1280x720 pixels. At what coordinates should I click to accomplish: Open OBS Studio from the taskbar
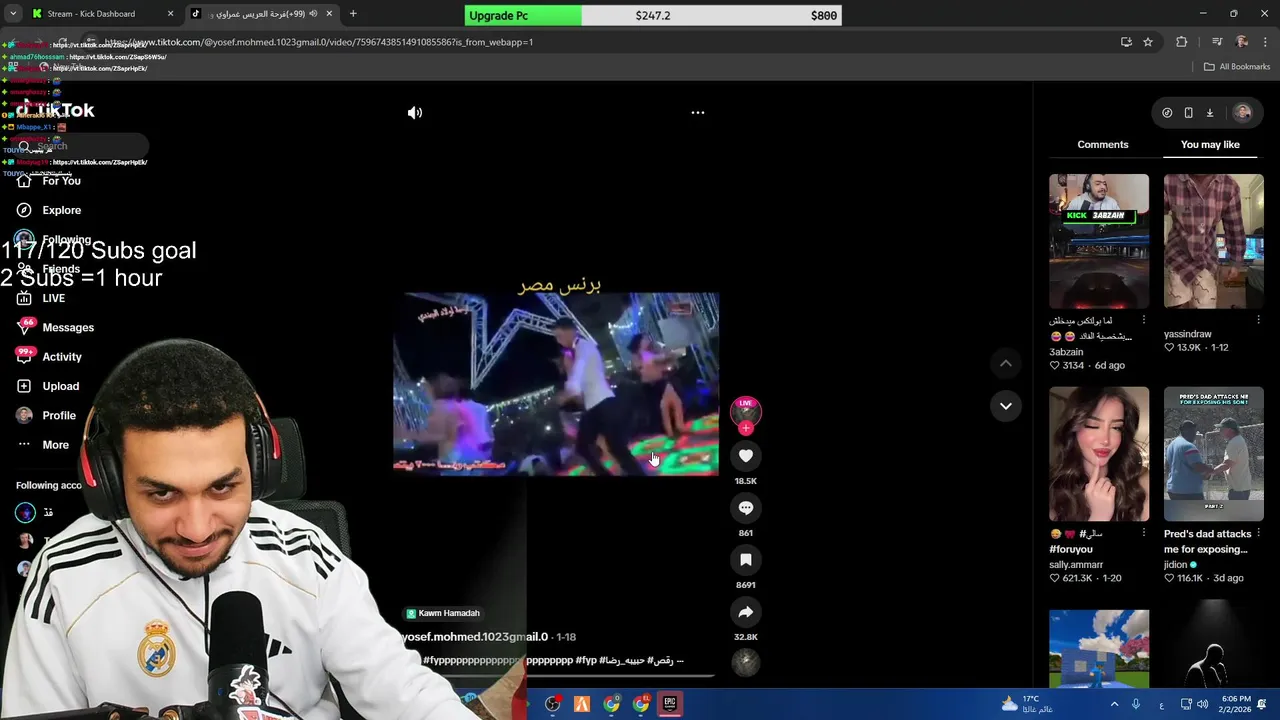click(x=552, y=704)
